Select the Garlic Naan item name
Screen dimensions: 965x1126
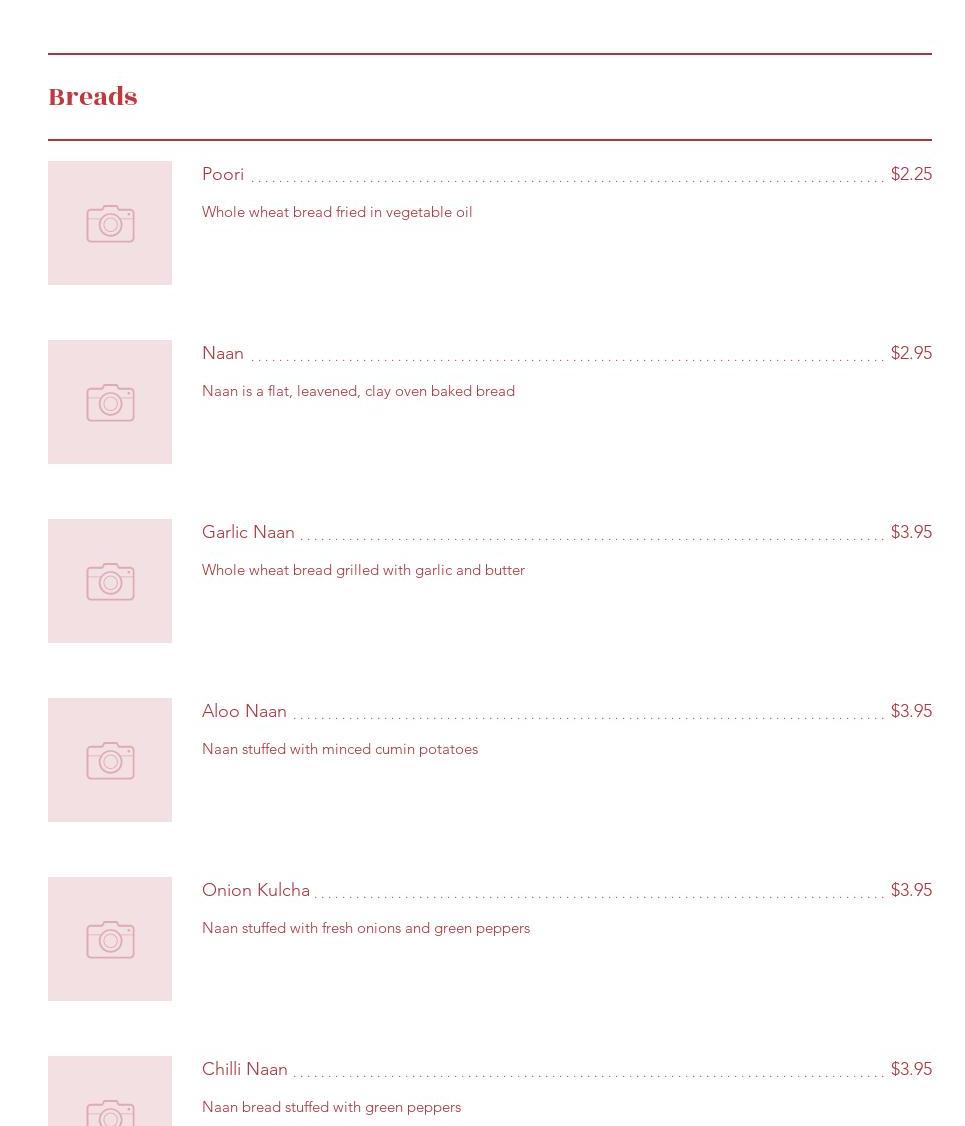[248, 532]
